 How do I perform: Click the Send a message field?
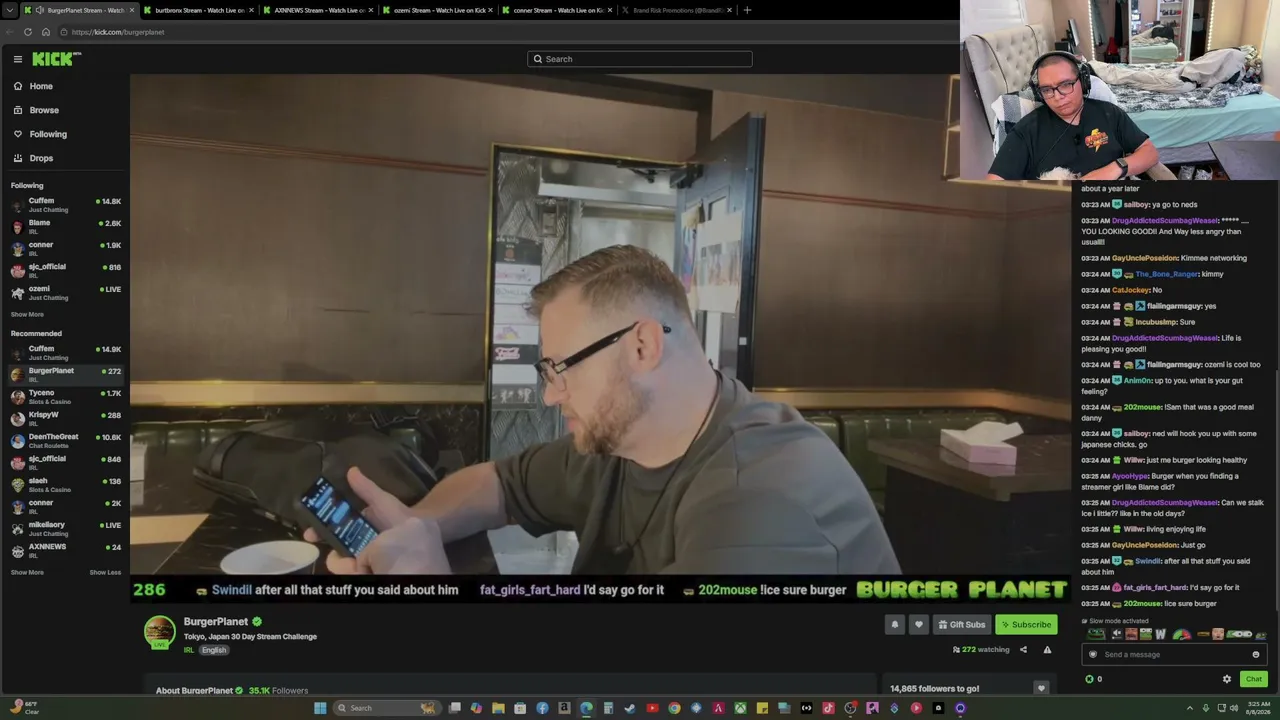tap(1174, 655)
